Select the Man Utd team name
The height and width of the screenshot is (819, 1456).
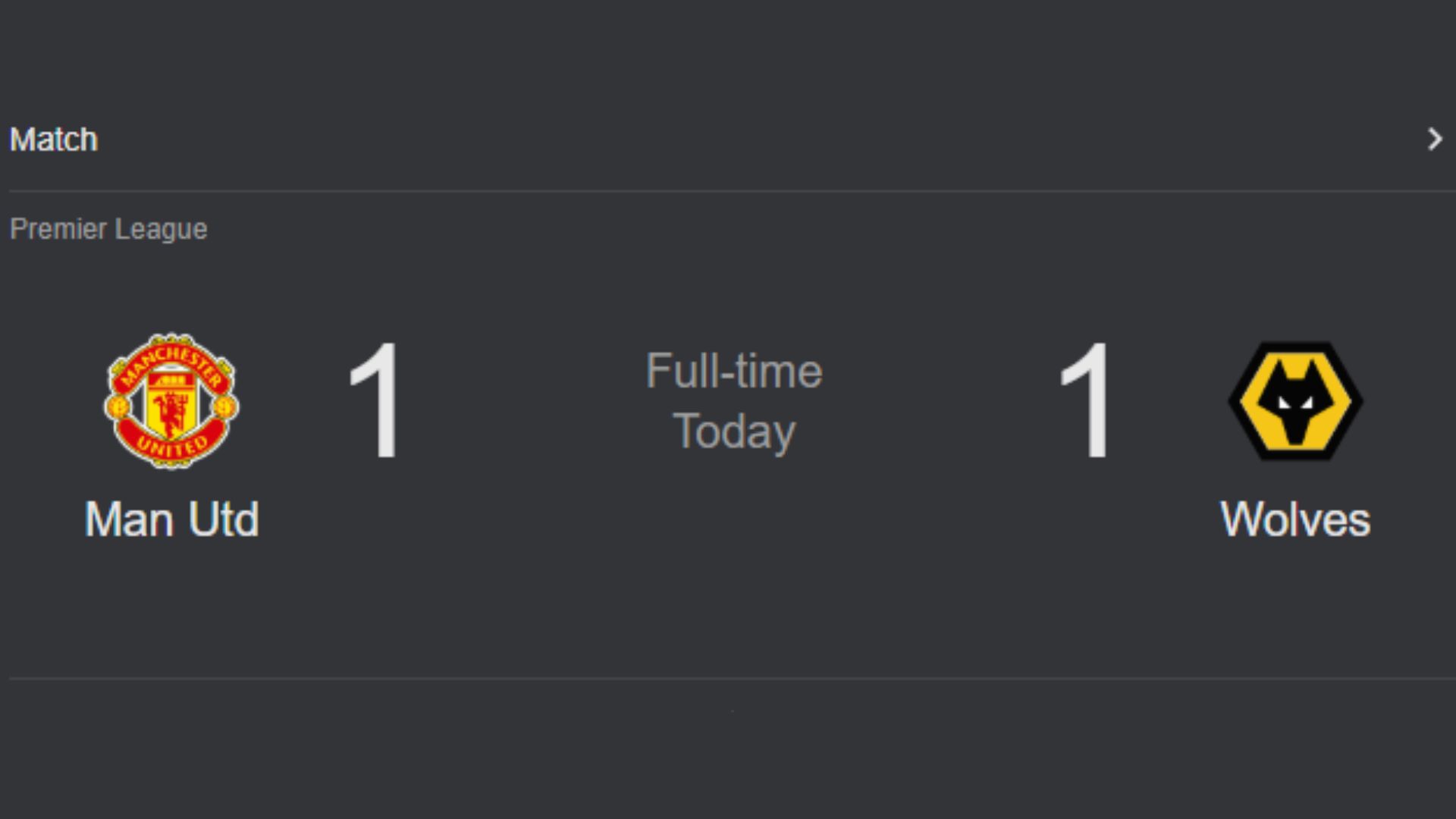coord(171,519)
